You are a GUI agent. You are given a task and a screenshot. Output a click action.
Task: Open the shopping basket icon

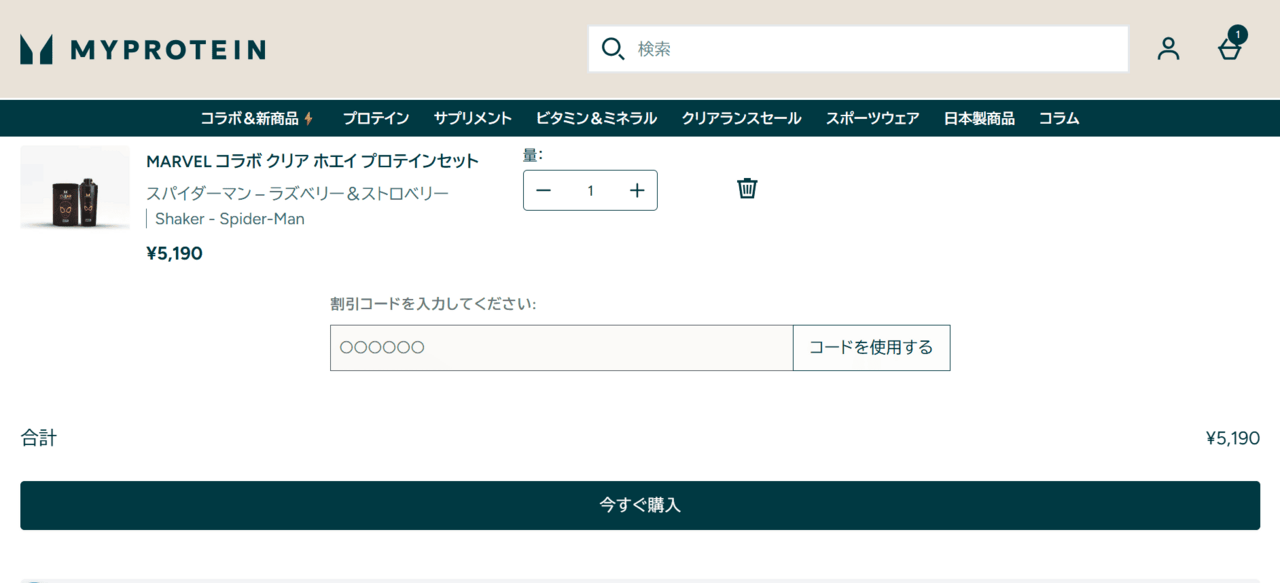(1230, 48)
